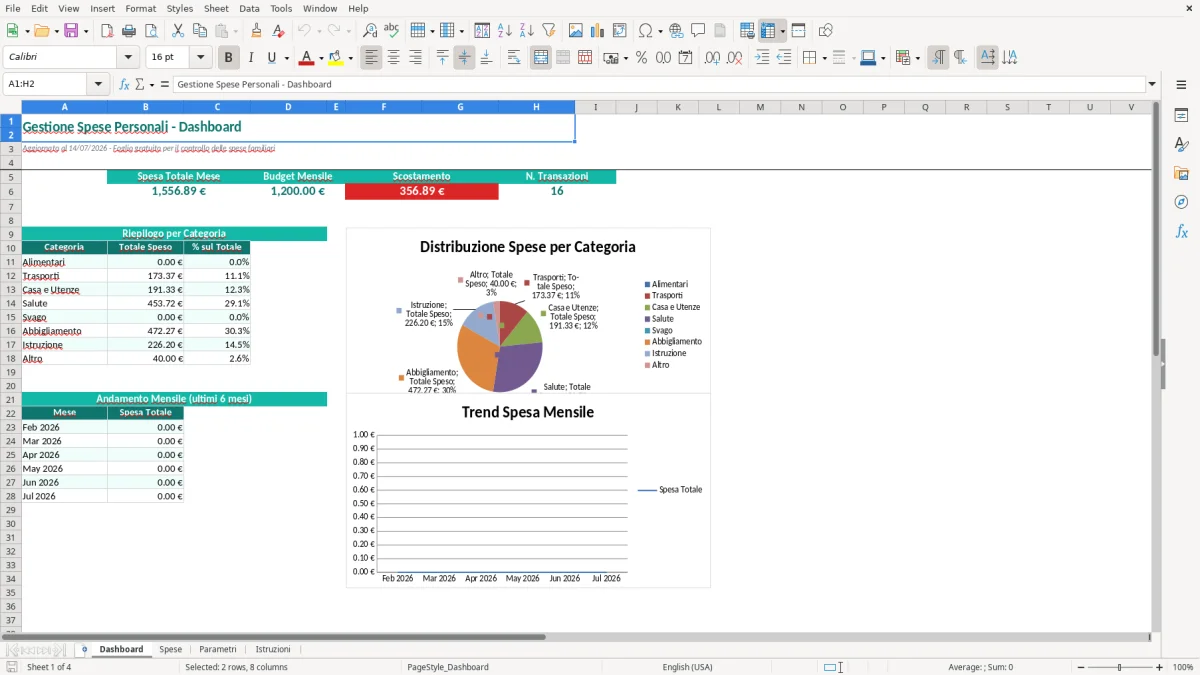Open Borders dropdown arrow

pyautogui.click(x=824, y=58)
